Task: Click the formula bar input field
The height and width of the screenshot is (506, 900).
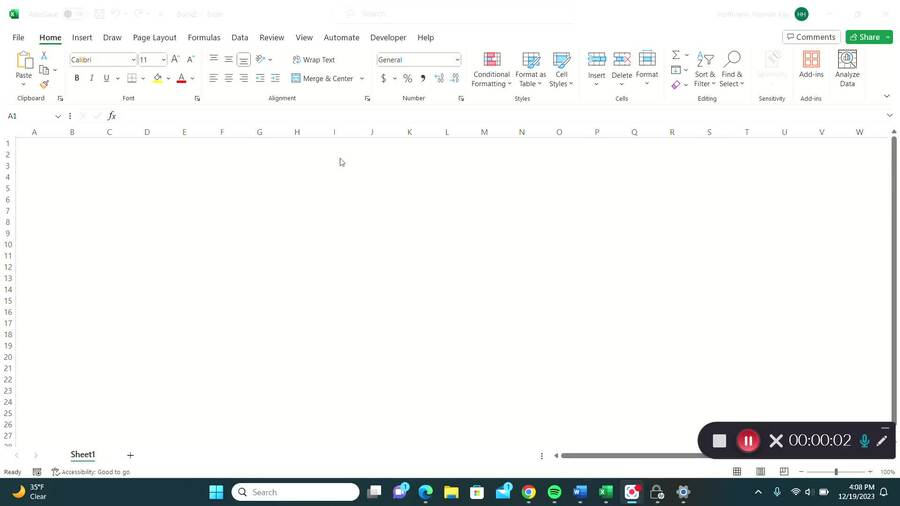Action: coord(499,116)
